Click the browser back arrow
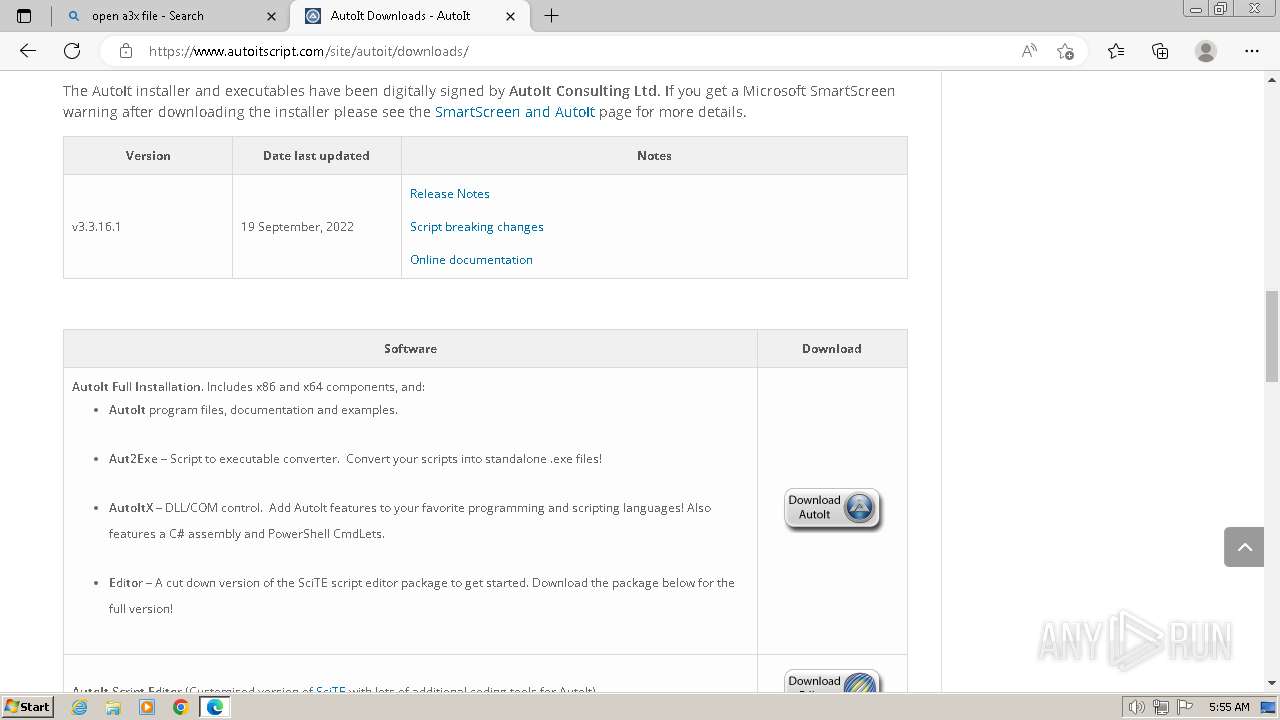This screenshot has width=1280, height=720. click(x=28, y=51)
